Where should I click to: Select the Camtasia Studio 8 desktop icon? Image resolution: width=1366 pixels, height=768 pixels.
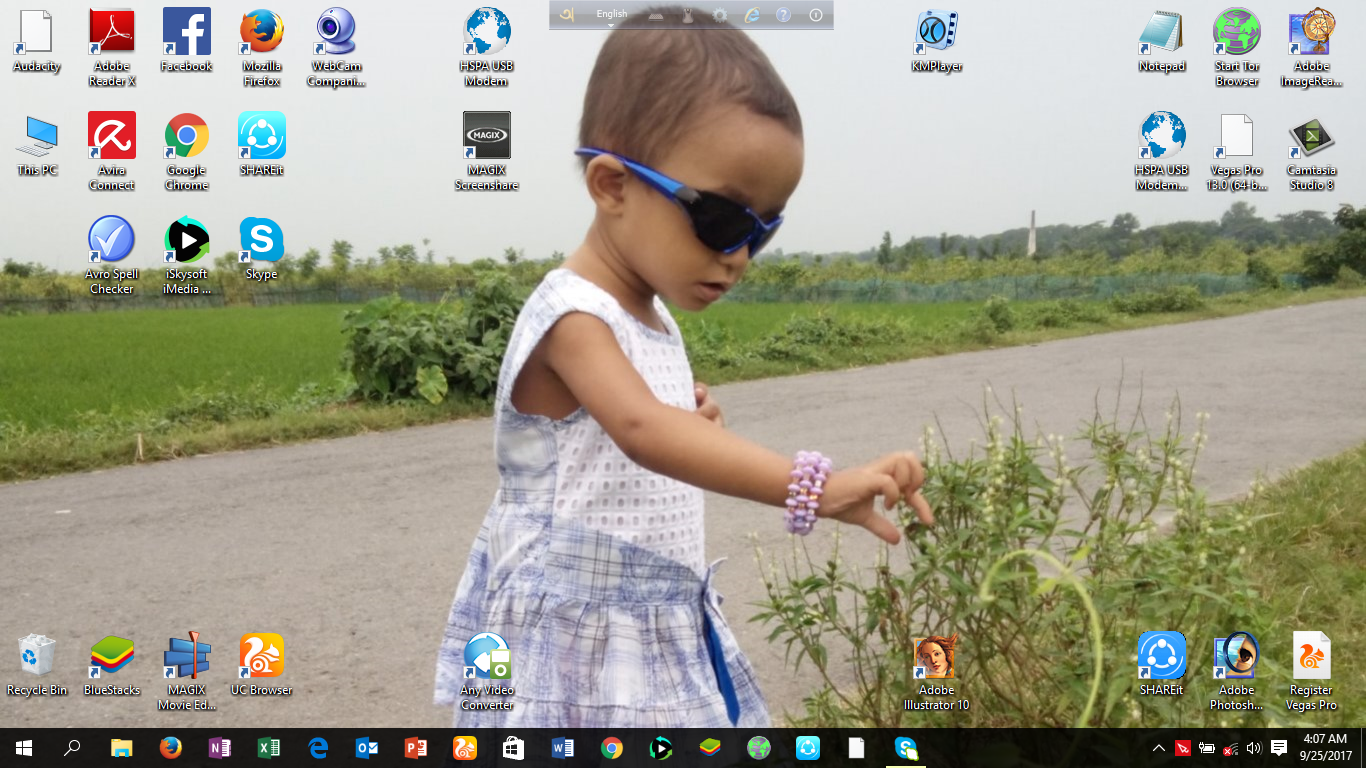pos(1311,152)
